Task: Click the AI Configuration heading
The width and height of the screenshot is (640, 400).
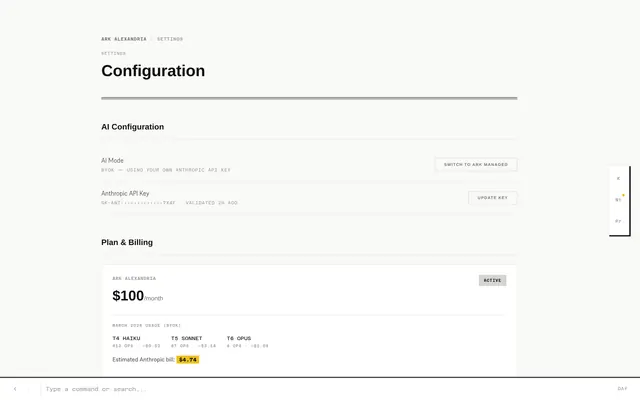Action: tap(133, 127)
